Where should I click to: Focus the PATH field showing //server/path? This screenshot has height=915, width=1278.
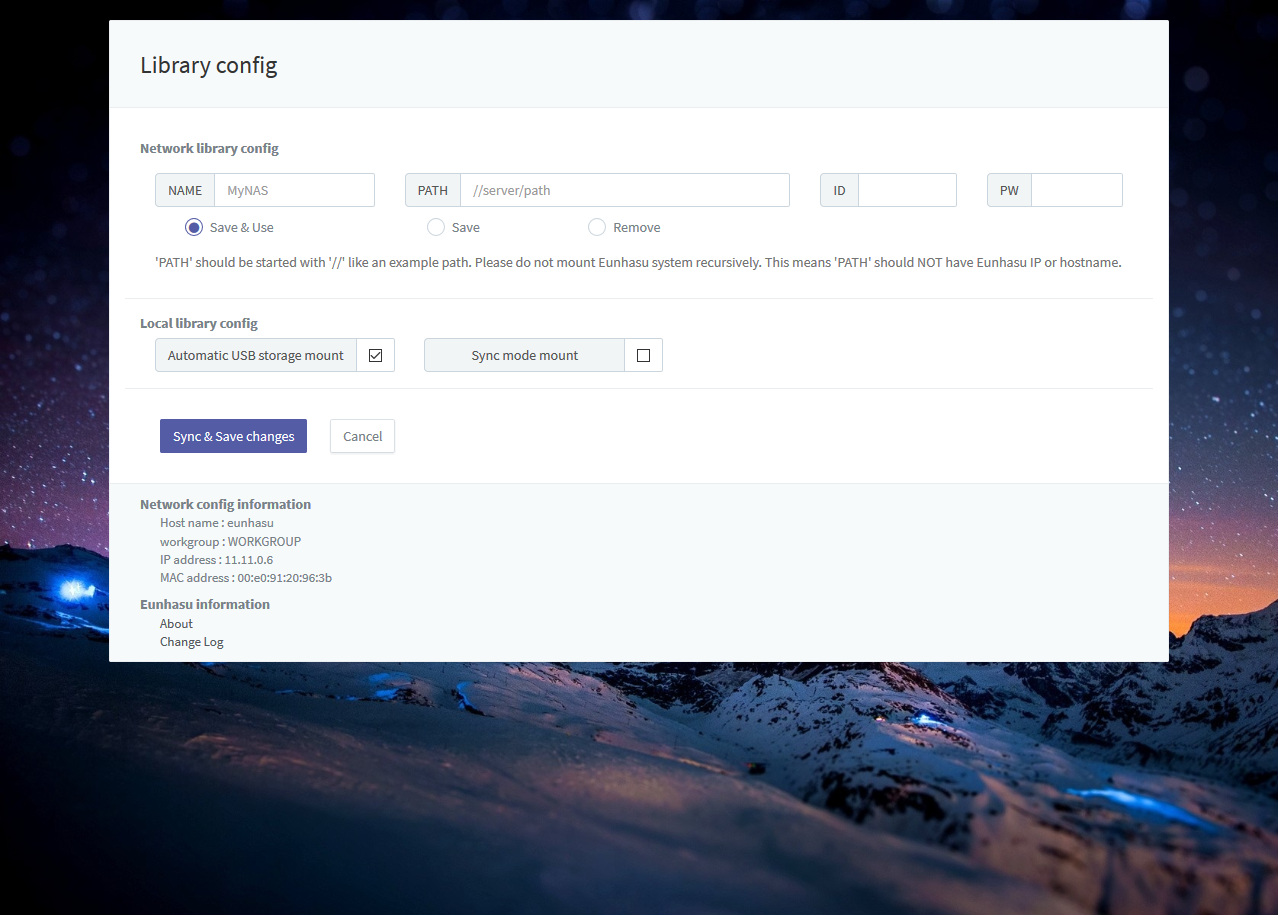point(624,190)
